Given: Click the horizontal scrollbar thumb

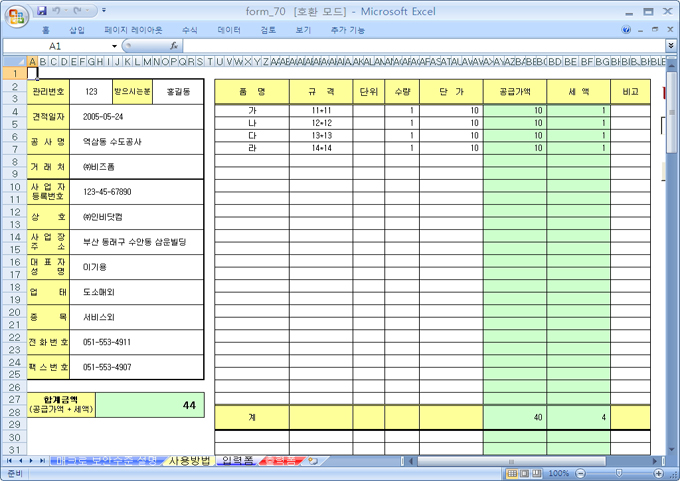Looking at the screenshot, I should click(x=512, y=461).
